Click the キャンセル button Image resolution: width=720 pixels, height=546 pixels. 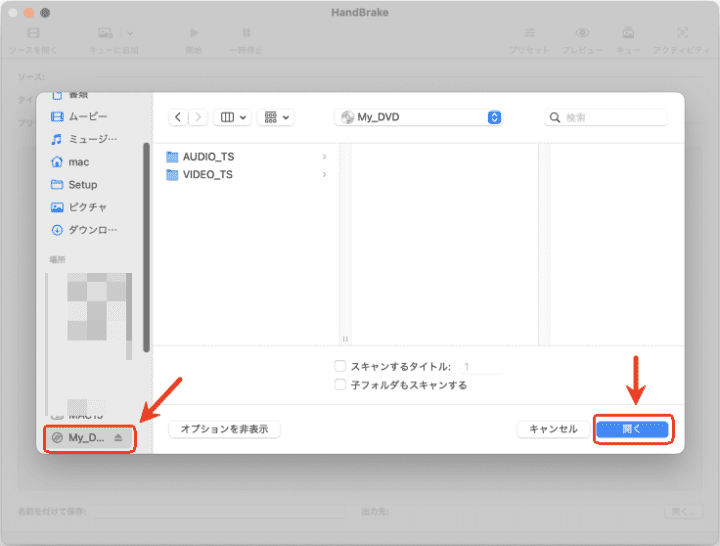pos(553,429)
